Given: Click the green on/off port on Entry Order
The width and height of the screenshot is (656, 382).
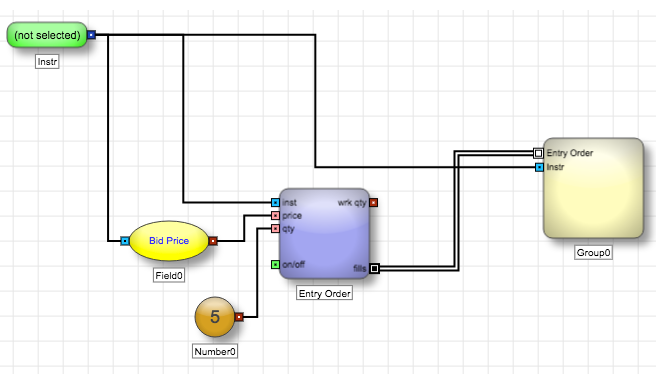Looking at the screenshot, I should click(x=275, y=264).
